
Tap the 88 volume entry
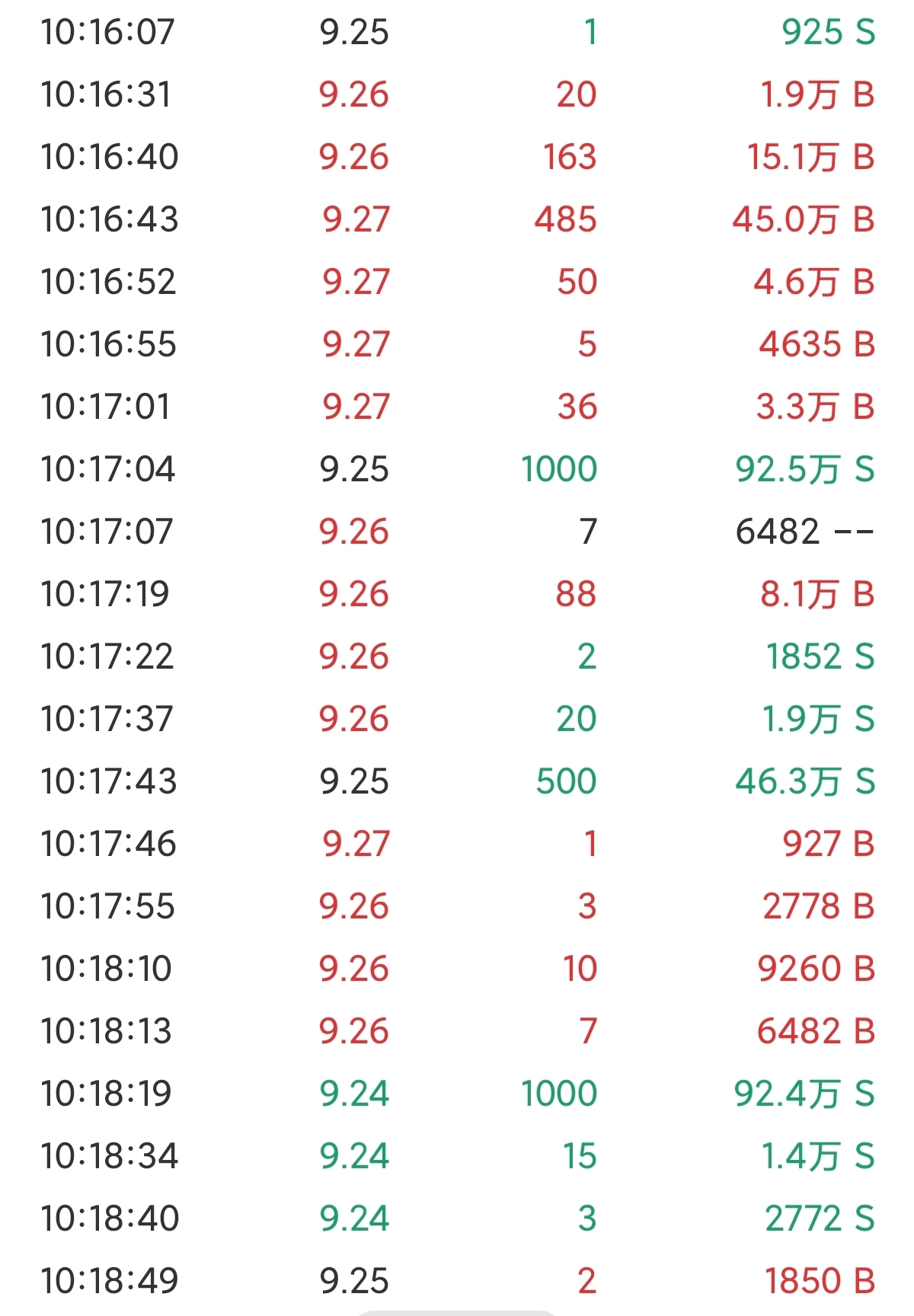pos(576,594)
